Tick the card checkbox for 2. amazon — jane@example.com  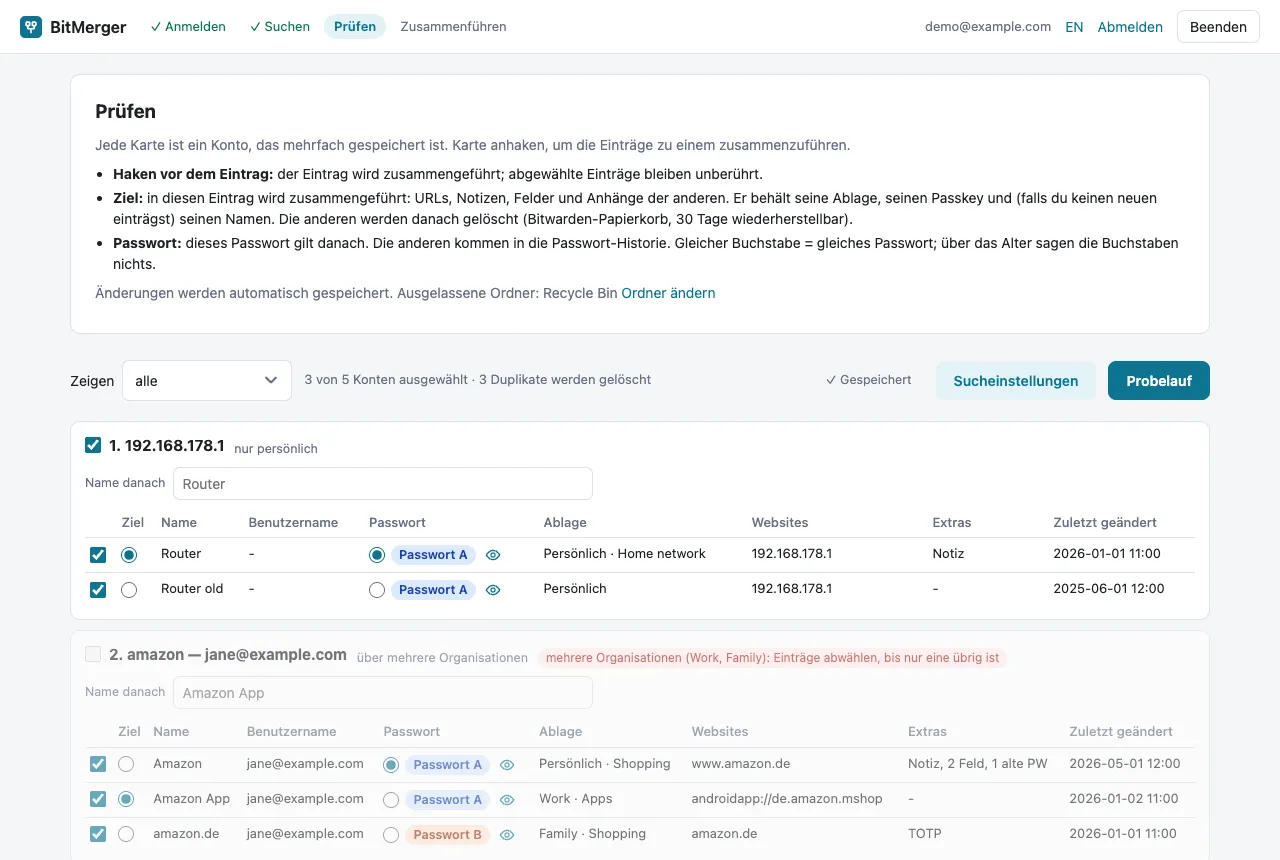tap(93, 655)
